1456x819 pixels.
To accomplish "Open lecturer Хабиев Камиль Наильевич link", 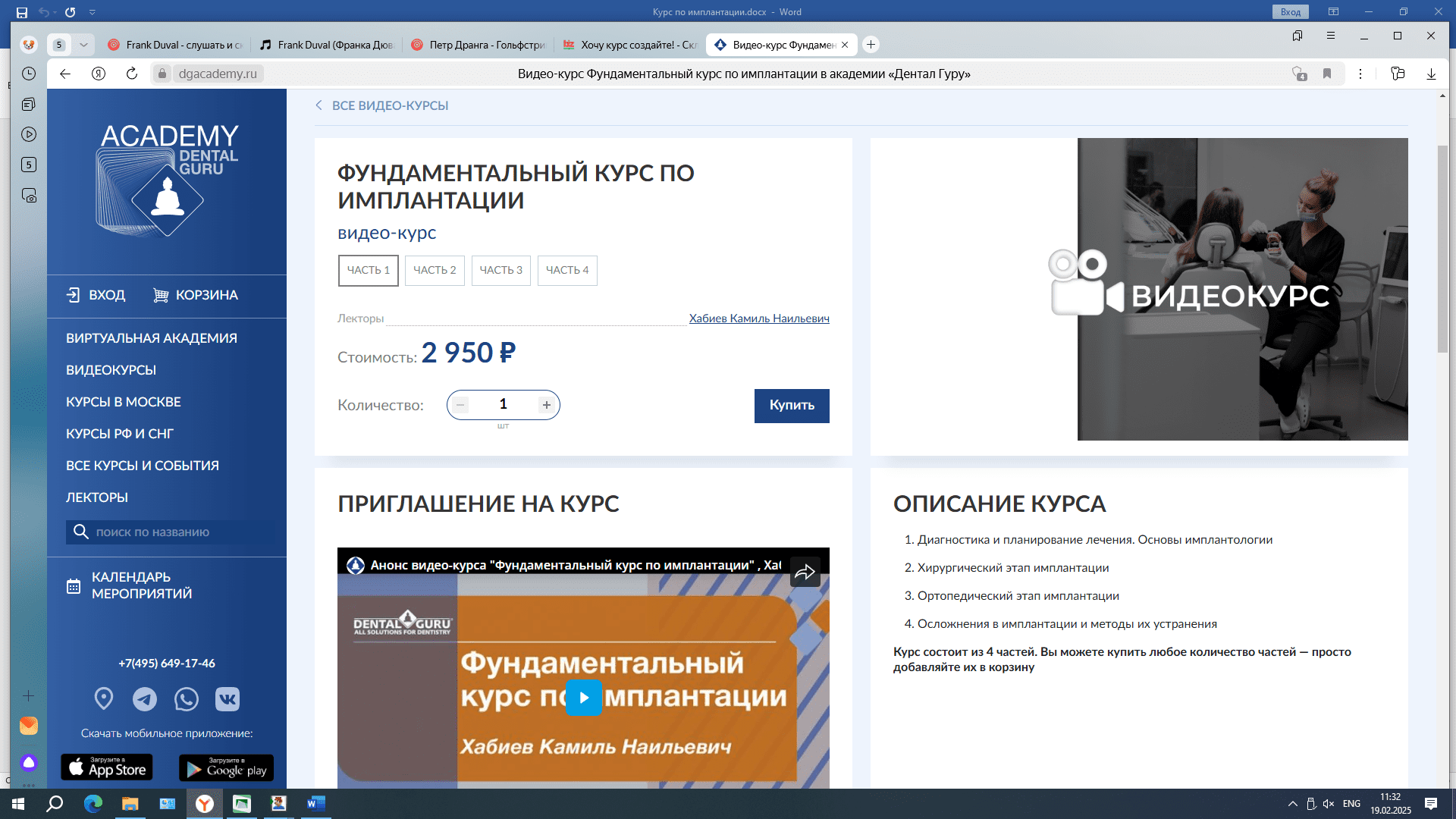I will point(759,318).
